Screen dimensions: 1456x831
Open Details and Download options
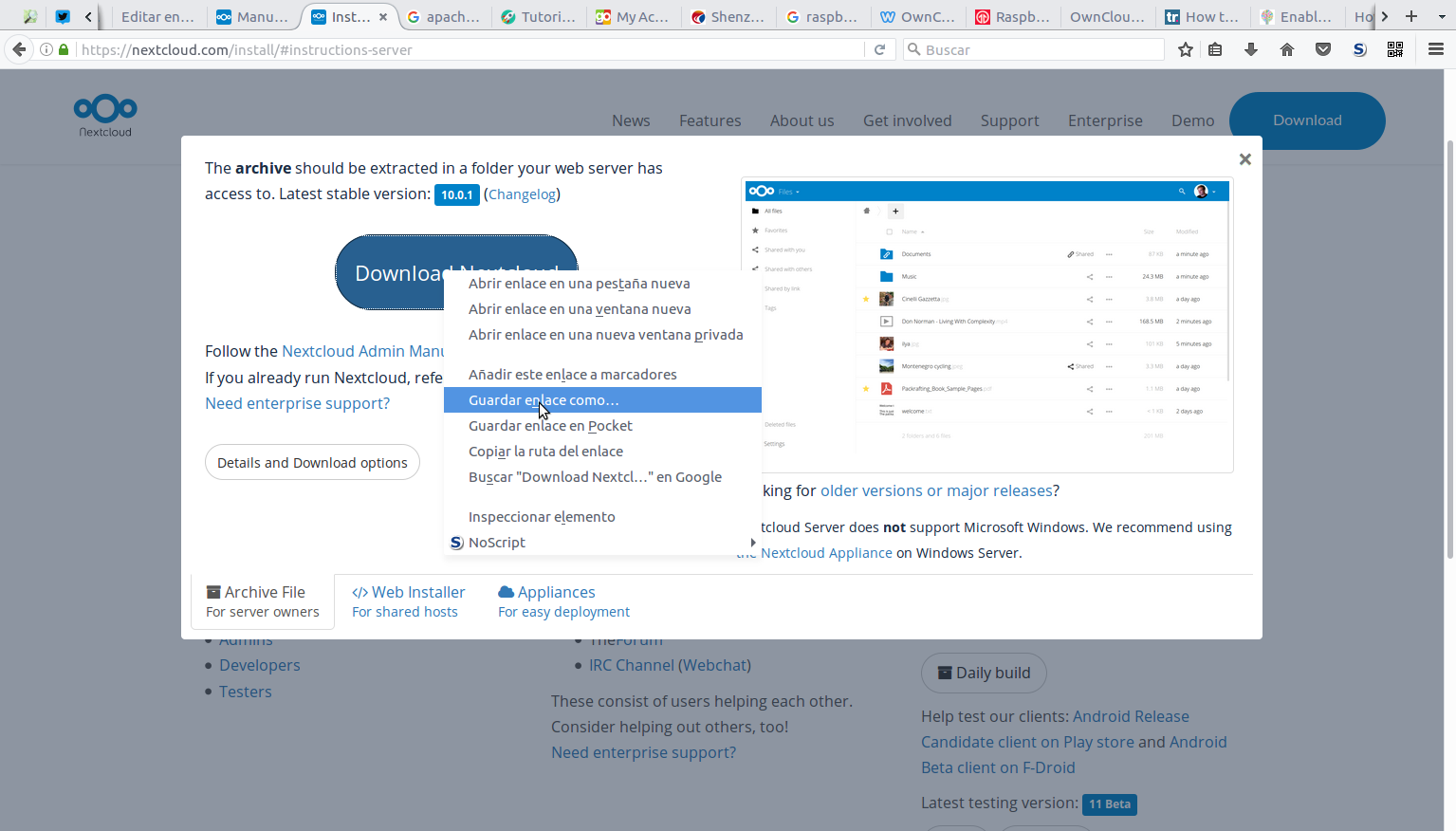[312, 463]
